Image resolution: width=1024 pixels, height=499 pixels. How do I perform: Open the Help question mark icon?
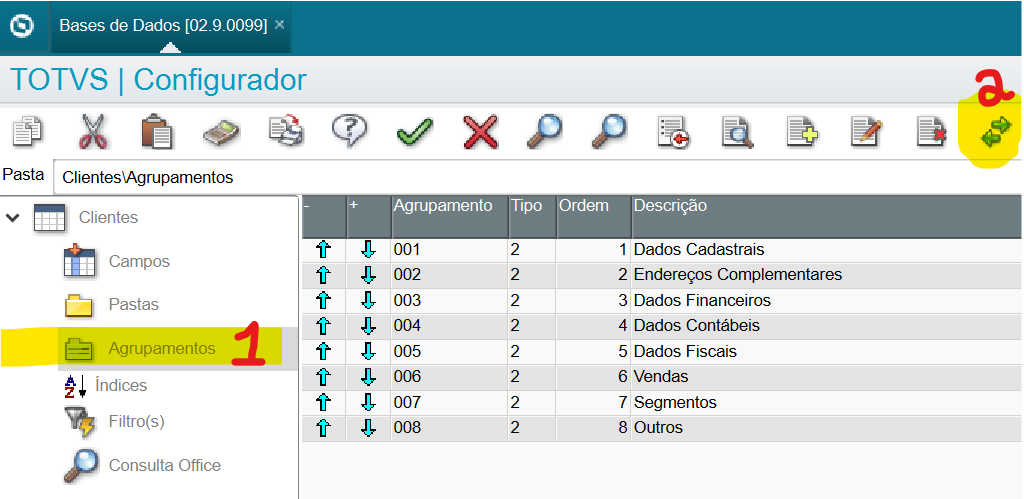[x=350, y=131]
